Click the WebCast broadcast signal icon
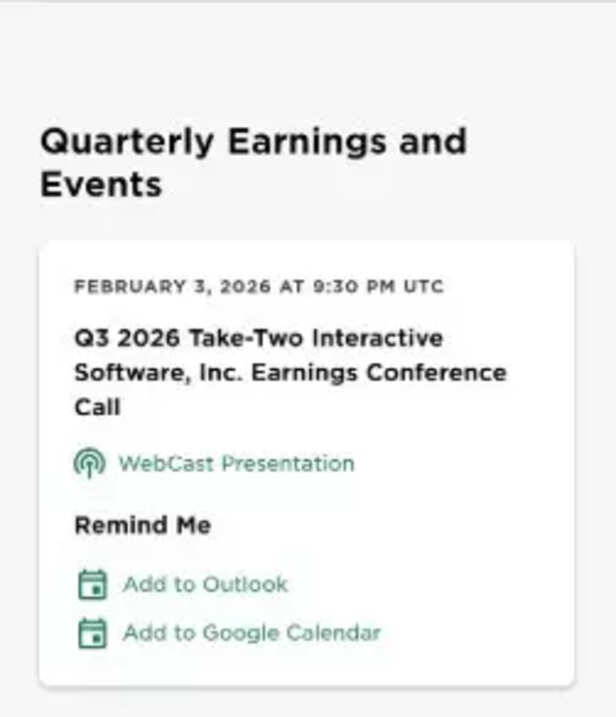 [89, 464]
